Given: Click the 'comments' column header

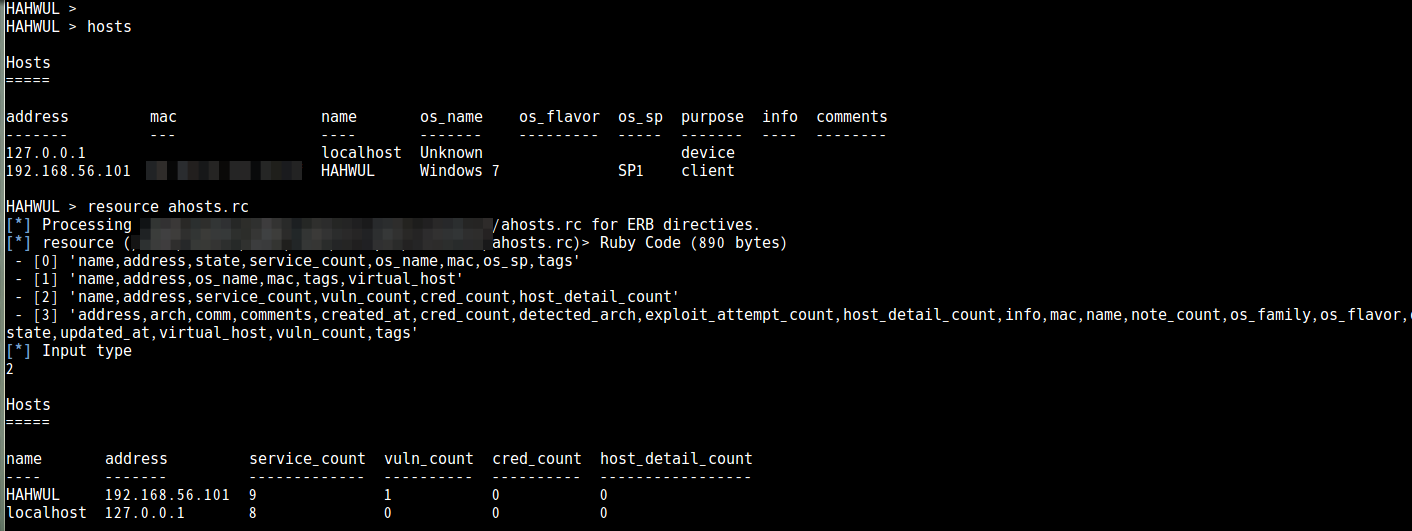Looking at the screenshot, I should click(852, 117).
